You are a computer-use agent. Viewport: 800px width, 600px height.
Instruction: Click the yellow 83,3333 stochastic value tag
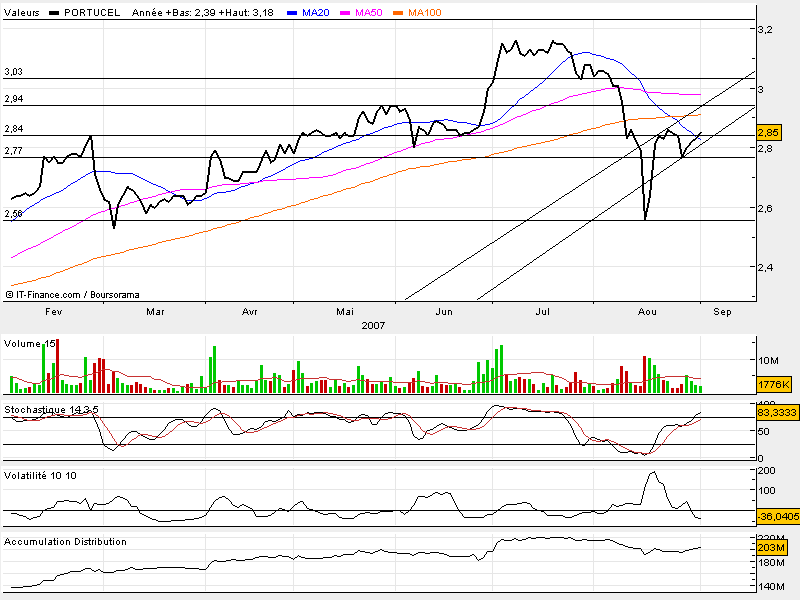coord(778,412)
